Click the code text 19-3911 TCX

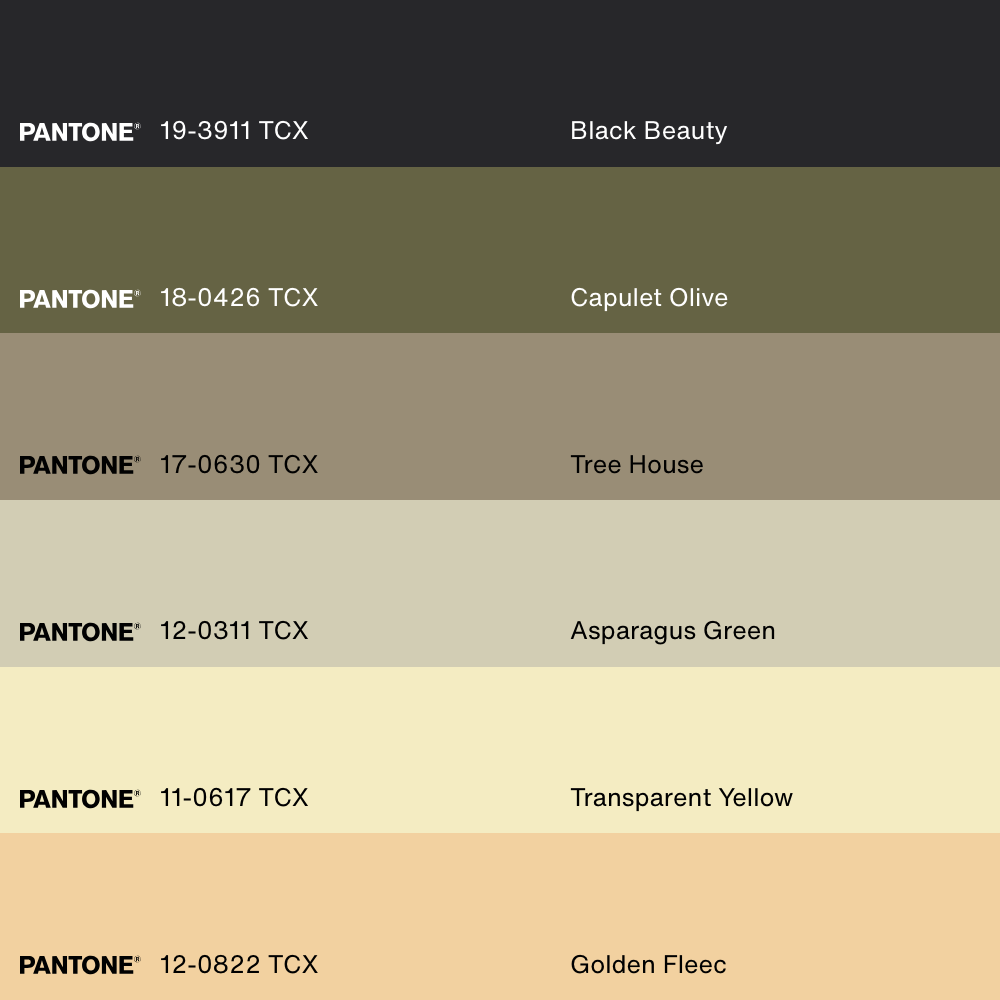(x=234, y=131)
